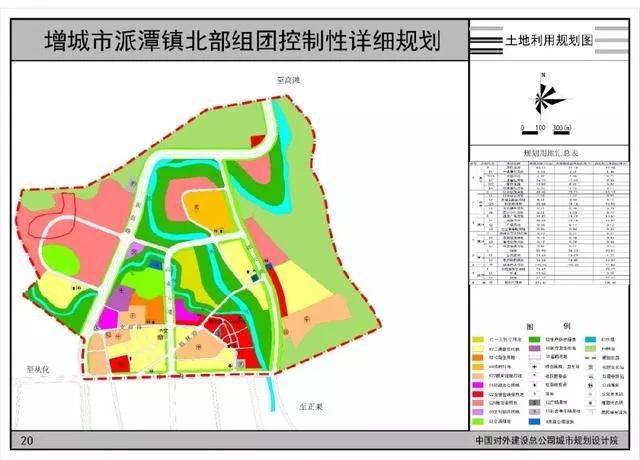The image size is (640, 460).
Task: Click the large peach parcel on the map's east
Action: (x=316, y=320)
